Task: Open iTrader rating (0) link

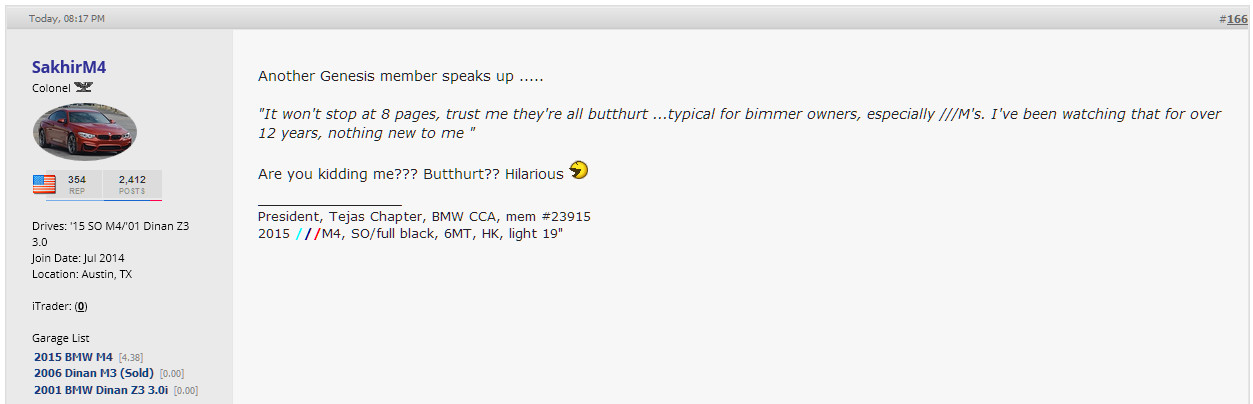Action: pyautogui.click(x=81, y=306)
